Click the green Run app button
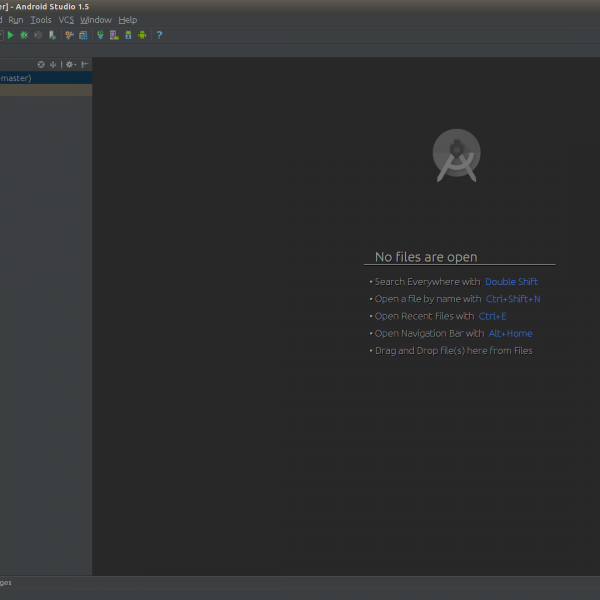The height and width of the screenshot is (600, 600). coord(10,35)
